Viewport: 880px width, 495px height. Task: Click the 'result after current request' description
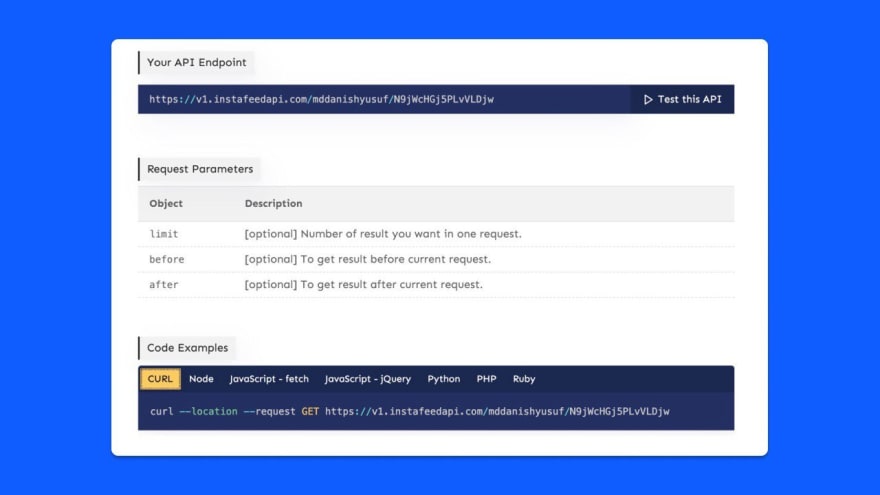(x=364, y=285)
